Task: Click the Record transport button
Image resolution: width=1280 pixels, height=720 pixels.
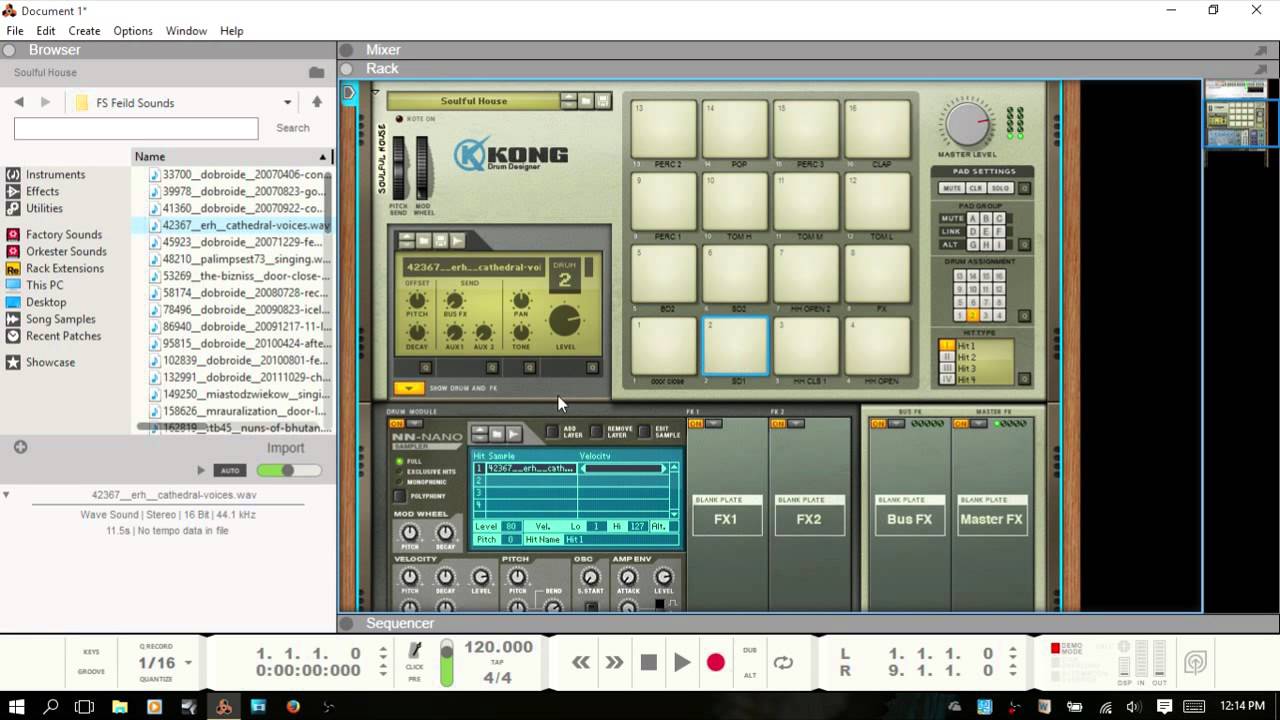Action: 716,662
